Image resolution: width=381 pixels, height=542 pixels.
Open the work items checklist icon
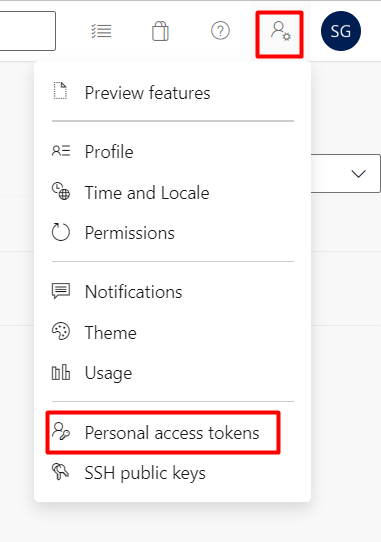[101, 31]
